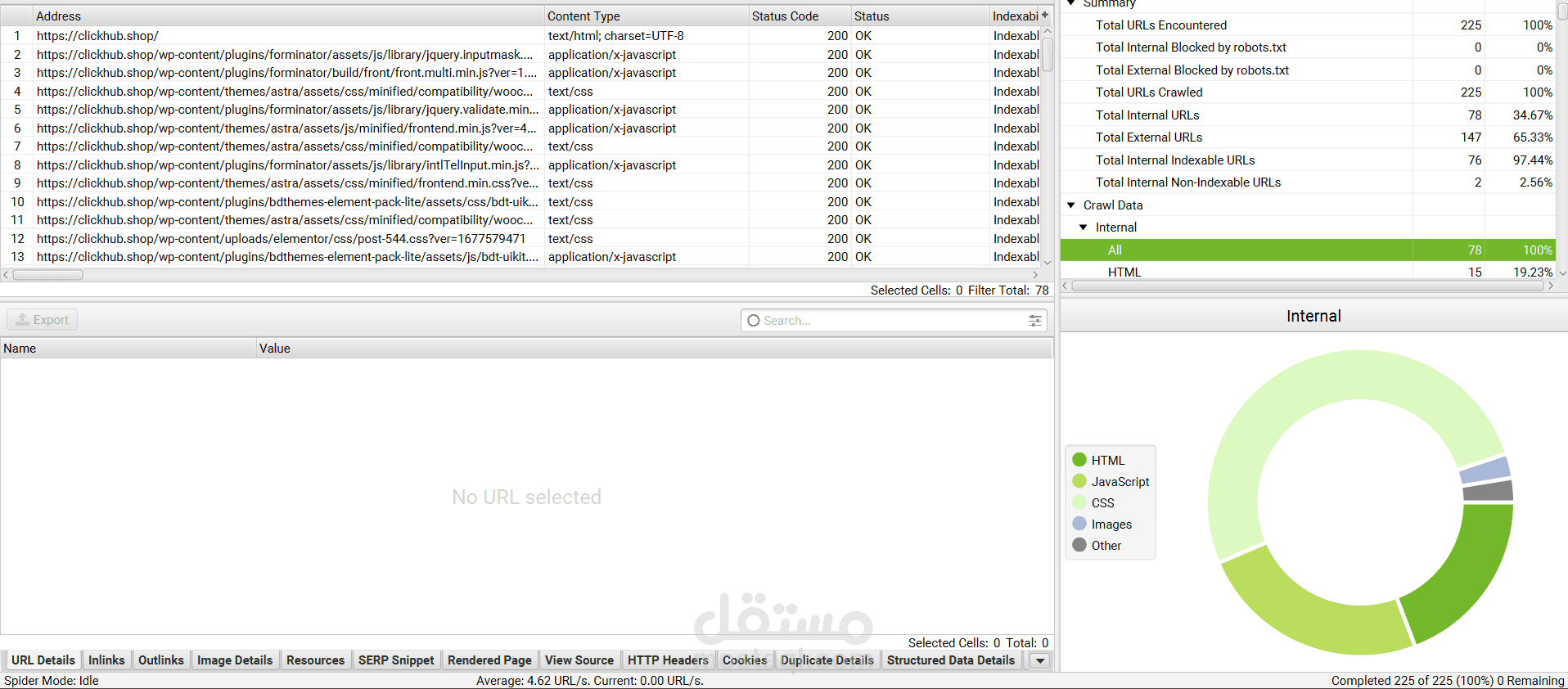Screen dimensions: 1568x689
Task: Click Total Internal Blocked by robots.txt
Action: pyautogui.click(x=1308, y=47)
